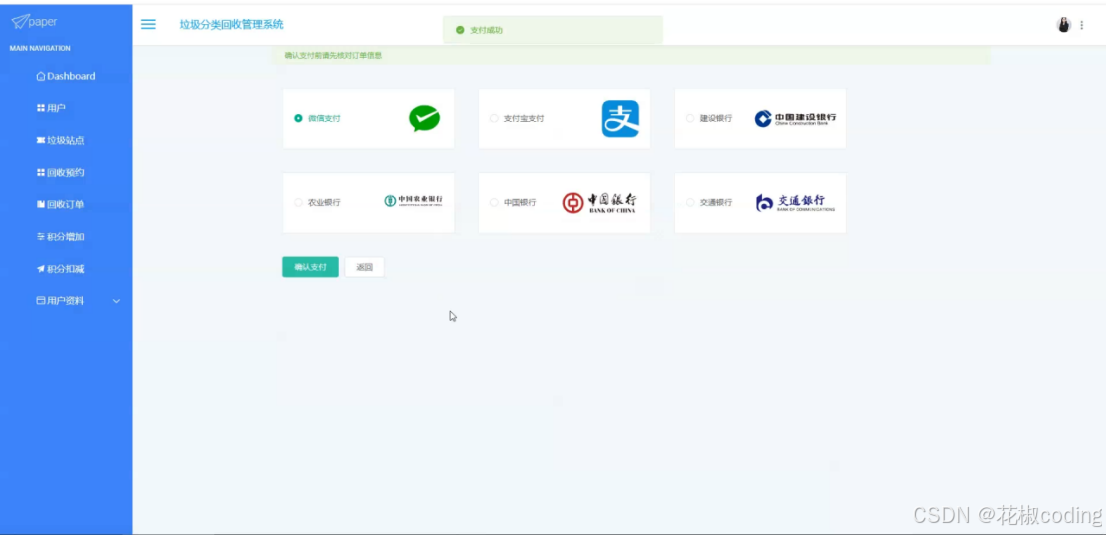
Task: Click the 返回 button
Action: [364, 267]
